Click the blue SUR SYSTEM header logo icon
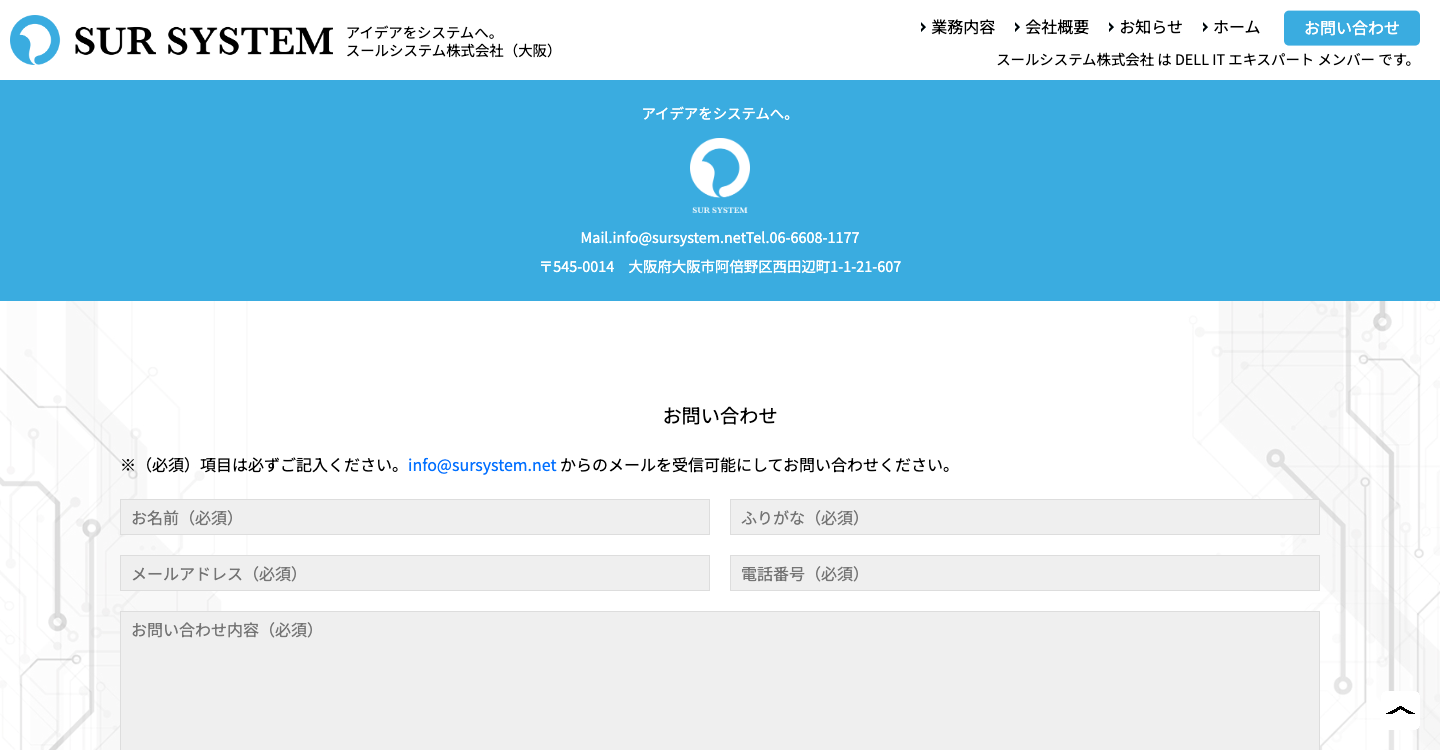Screen dimensions: 1440x750 click(35, 40)
